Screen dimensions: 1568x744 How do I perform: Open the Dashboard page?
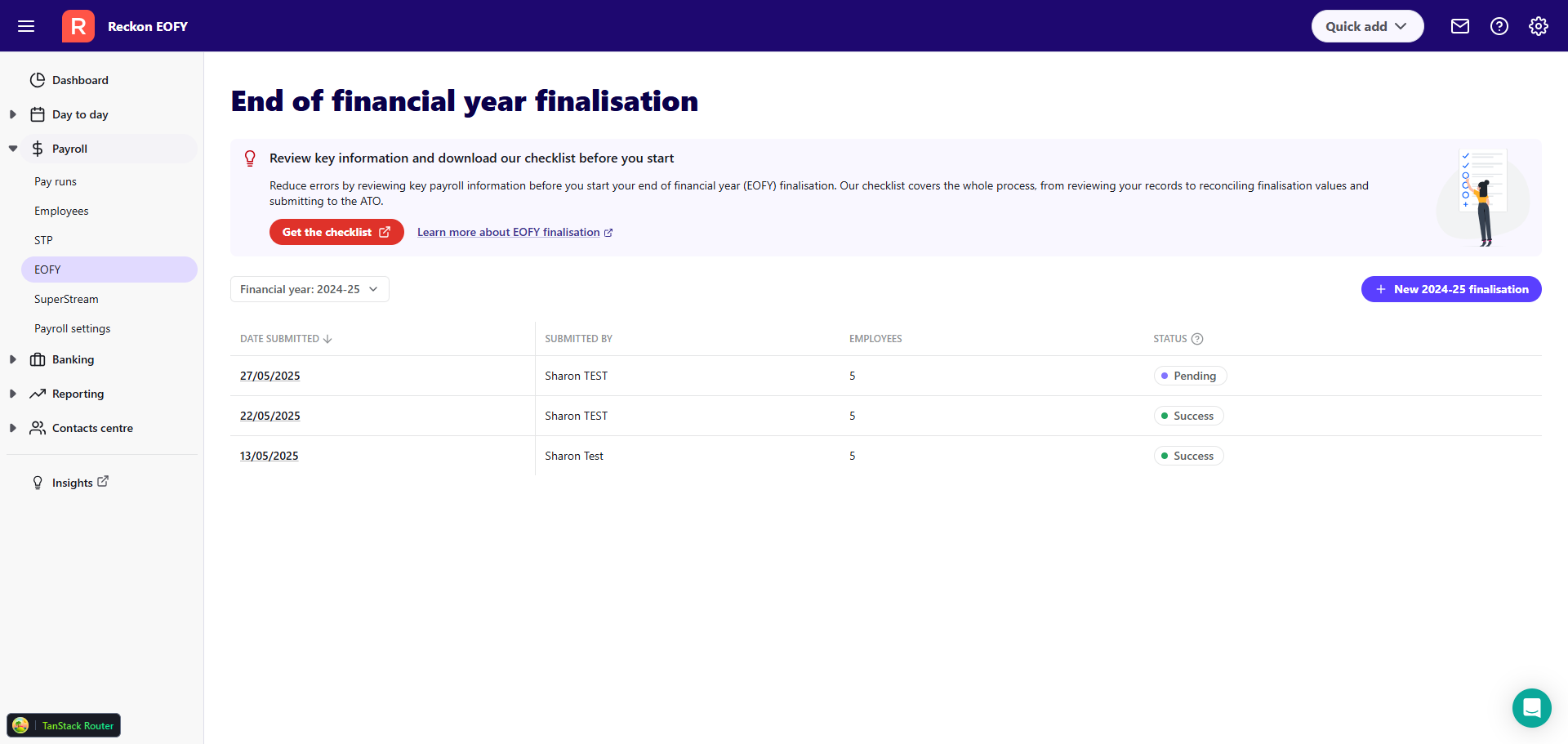pyautogui.click(x=80, y=80)
